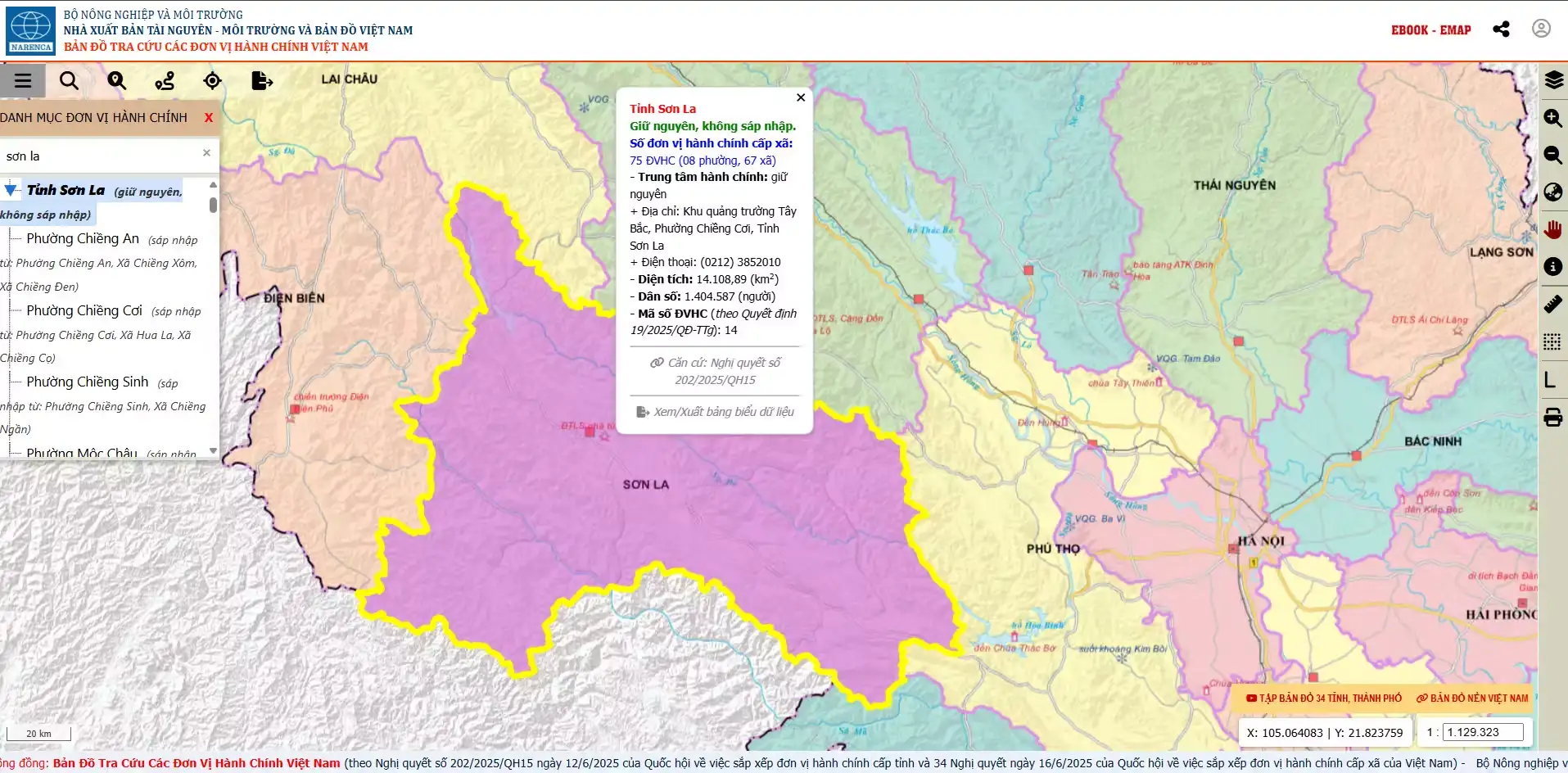Select Phường Chiềng Sinh in list

tap(88, 382)
